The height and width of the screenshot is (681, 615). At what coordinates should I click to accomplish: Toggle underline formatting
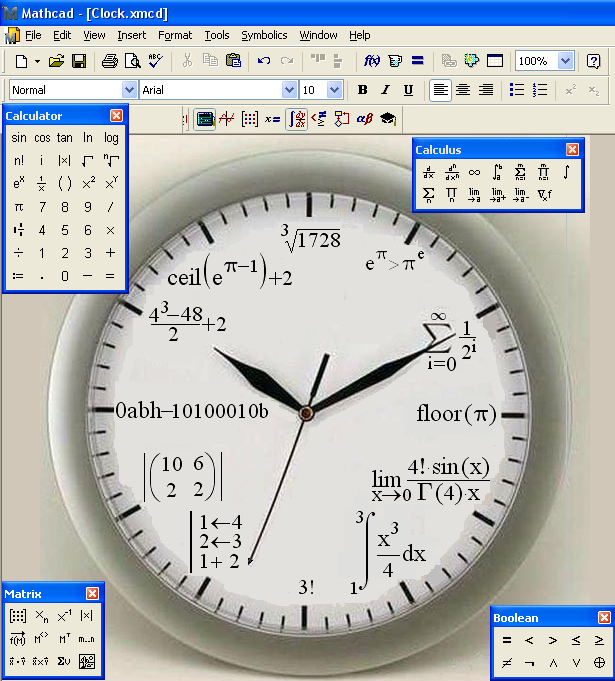[408, 90]
